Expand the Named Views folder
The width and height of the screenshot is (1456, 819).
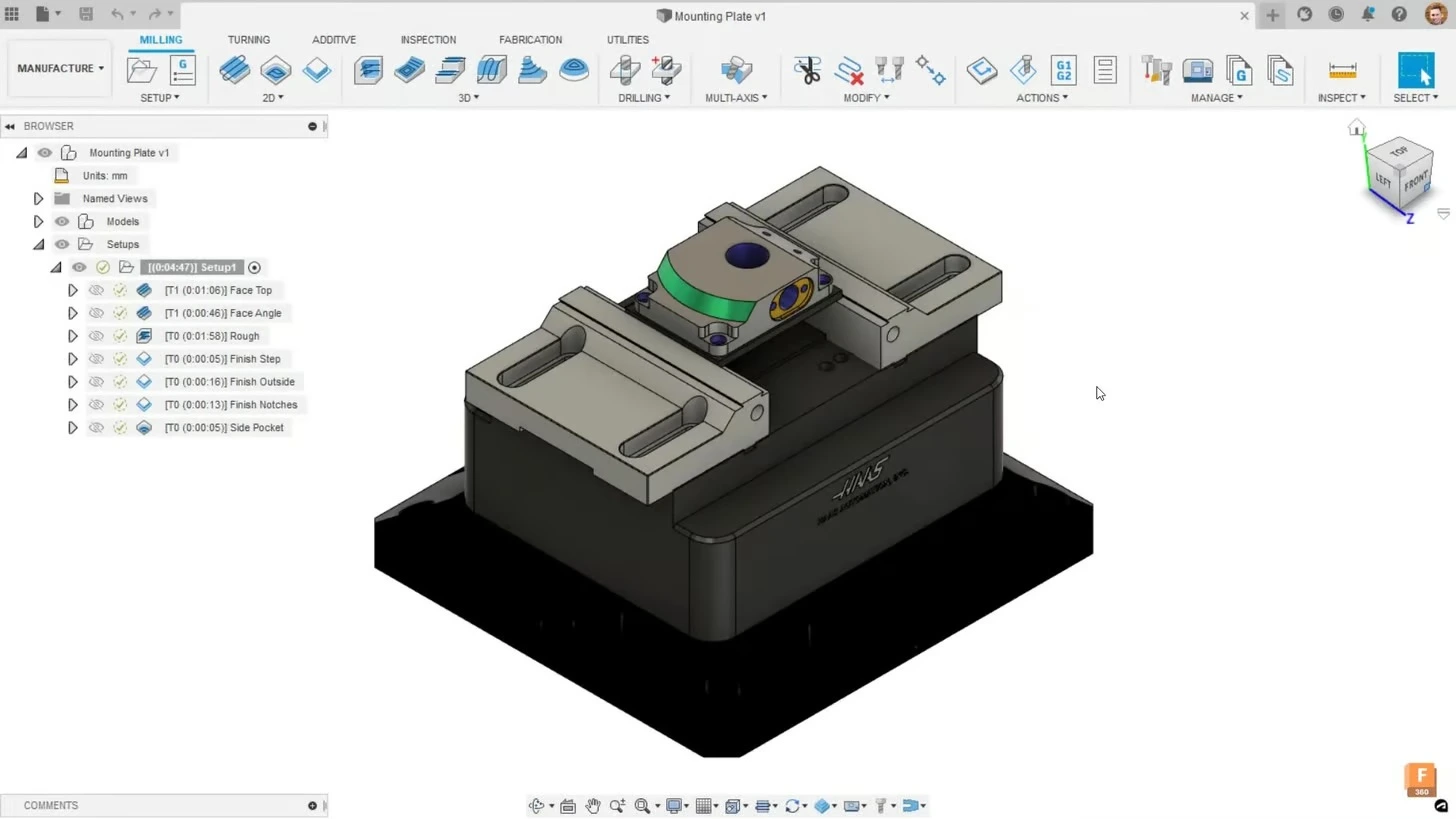click(38, 198)
